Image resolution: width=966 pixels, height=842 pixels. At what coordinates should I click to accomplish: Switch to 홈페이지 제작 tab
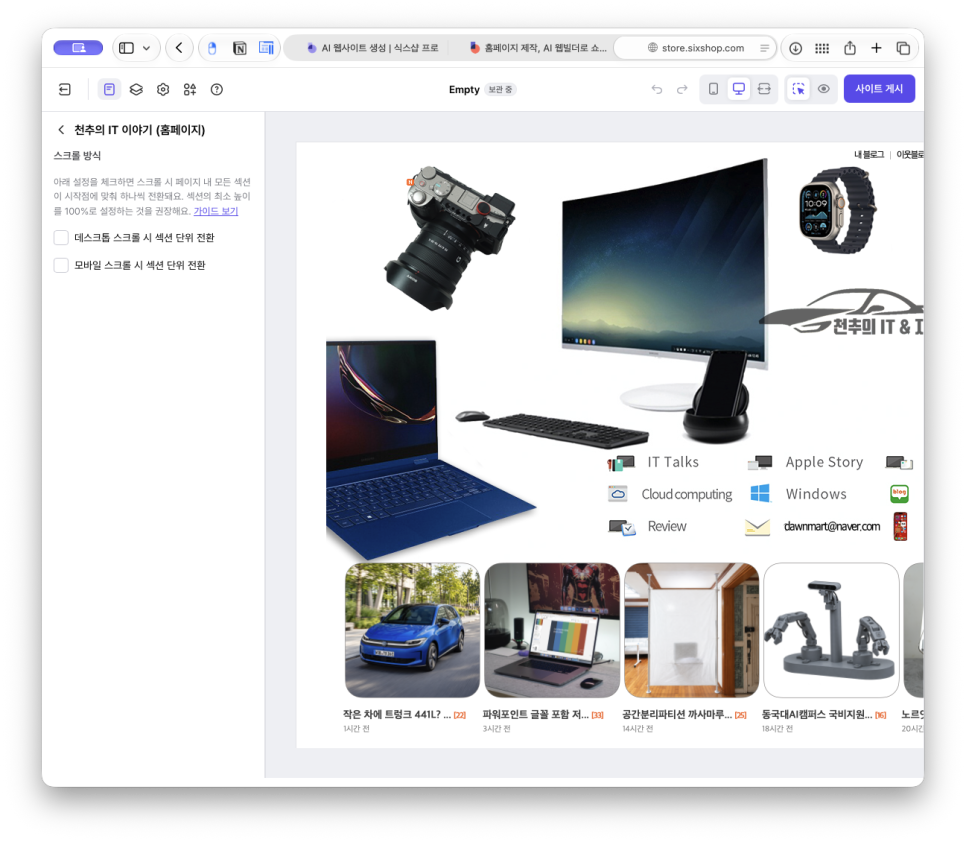pos(538,48)
